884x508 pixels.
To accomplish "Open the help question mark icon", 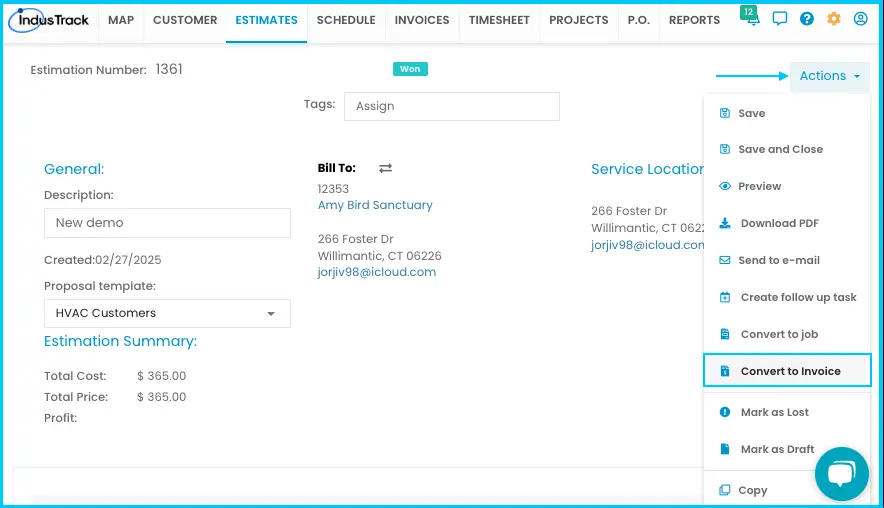I will click(x=807, y=19).
